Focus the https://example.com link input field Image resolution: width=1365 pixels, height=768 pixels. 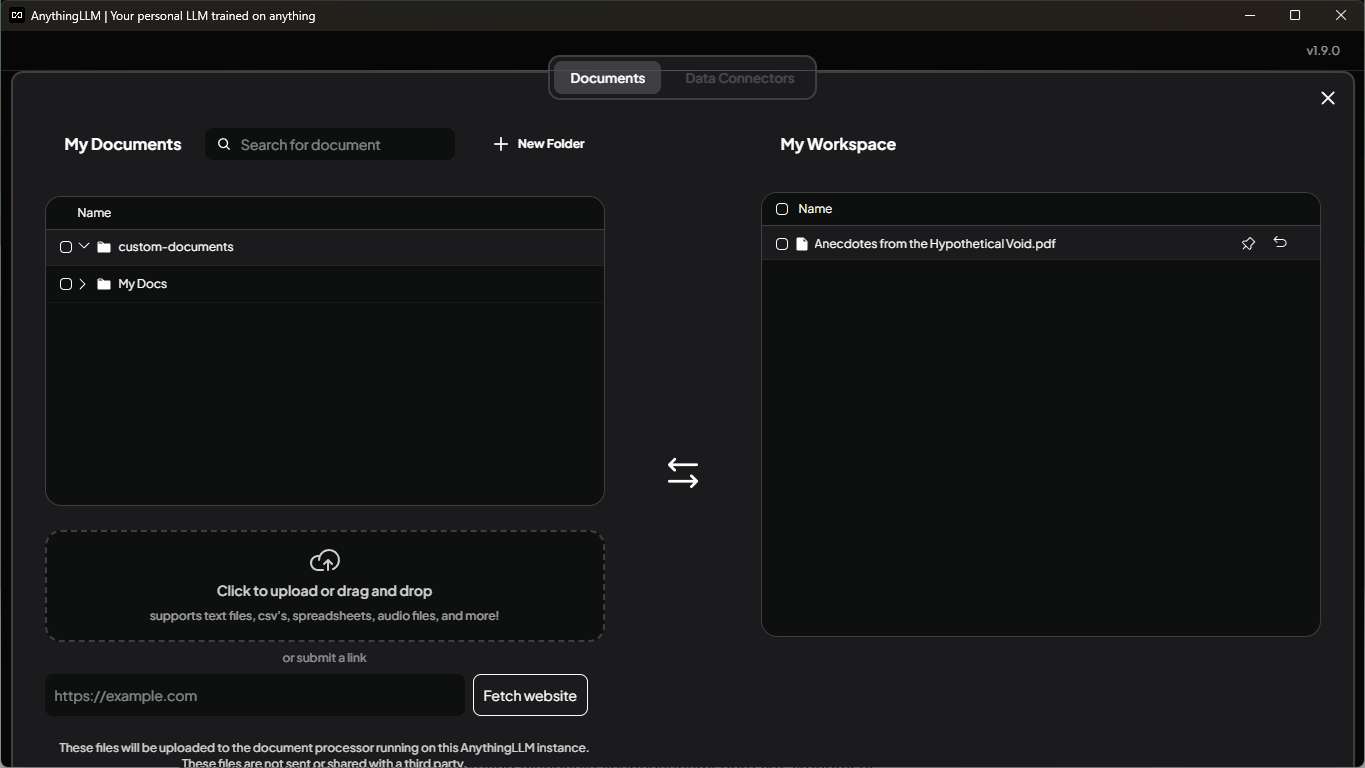[254, 696]
